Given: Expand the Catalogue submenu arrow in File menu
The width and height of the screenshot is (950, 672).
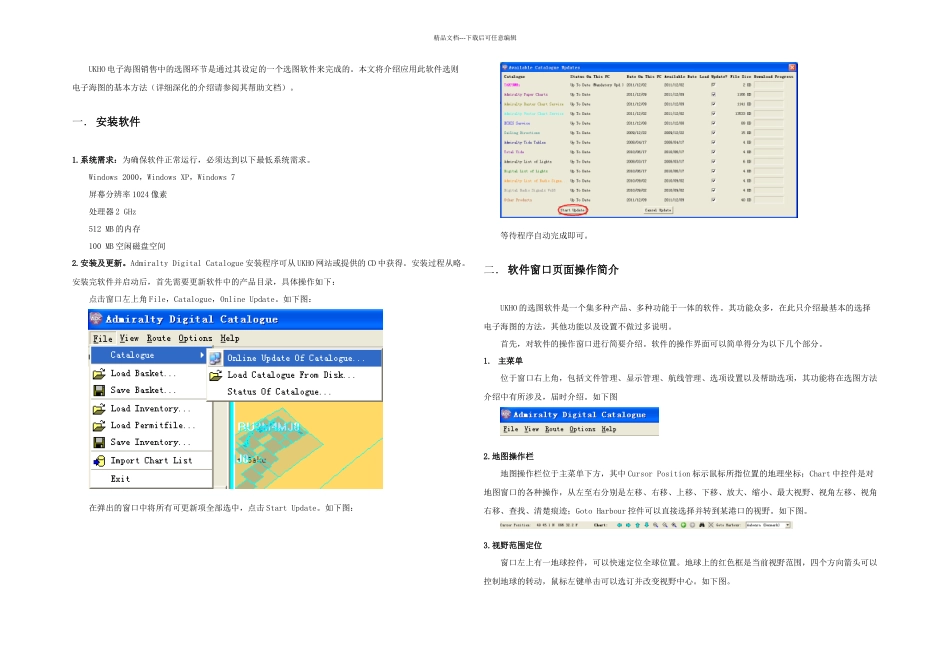Looking at the screenshot, I should (202, 355).
